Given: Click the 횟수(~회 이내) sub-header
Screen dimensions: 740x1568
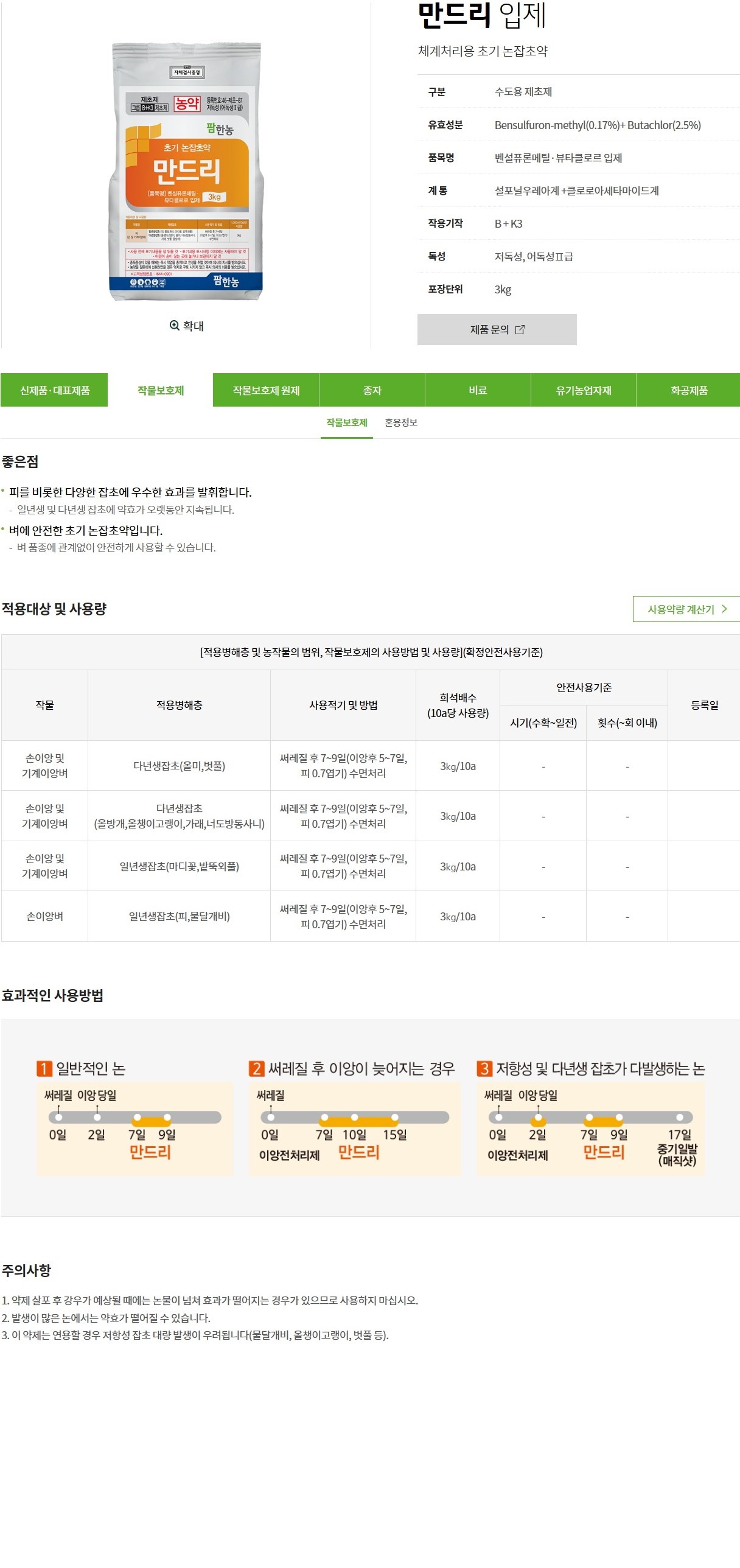Looking at the screenshot, I should [x=627, y=723].
